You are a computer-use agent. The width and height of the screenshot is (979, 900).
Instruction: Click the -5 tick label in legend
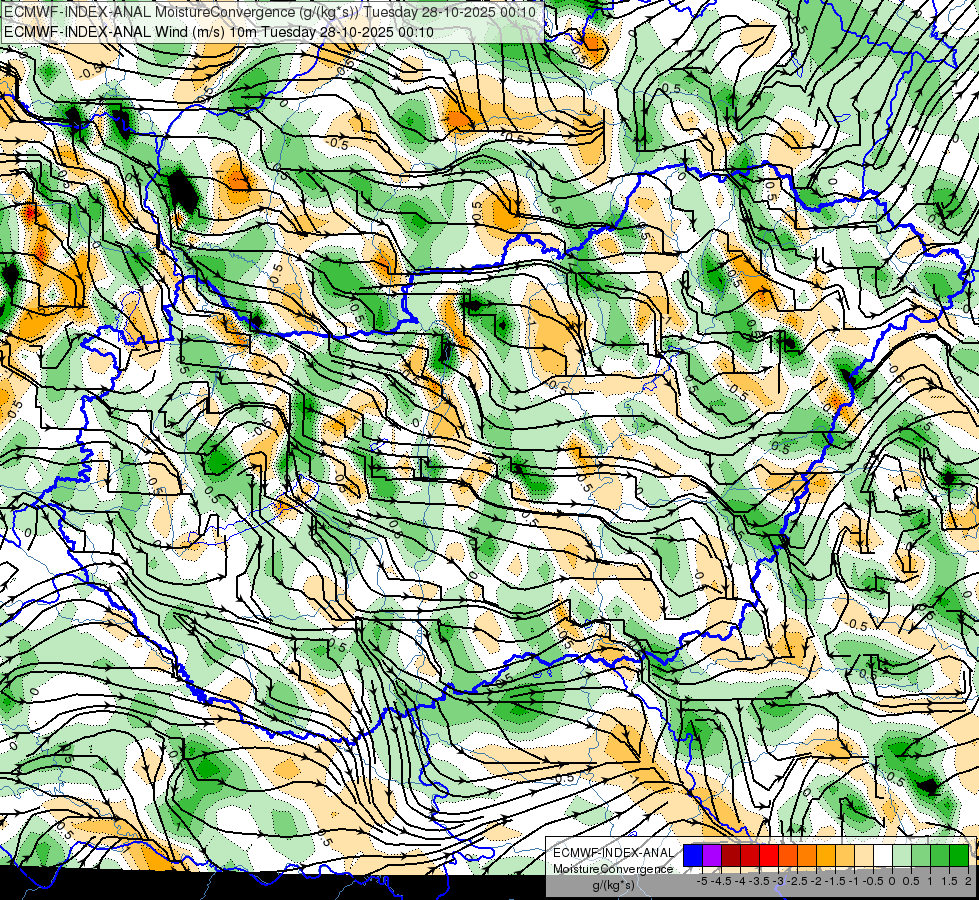702,881
